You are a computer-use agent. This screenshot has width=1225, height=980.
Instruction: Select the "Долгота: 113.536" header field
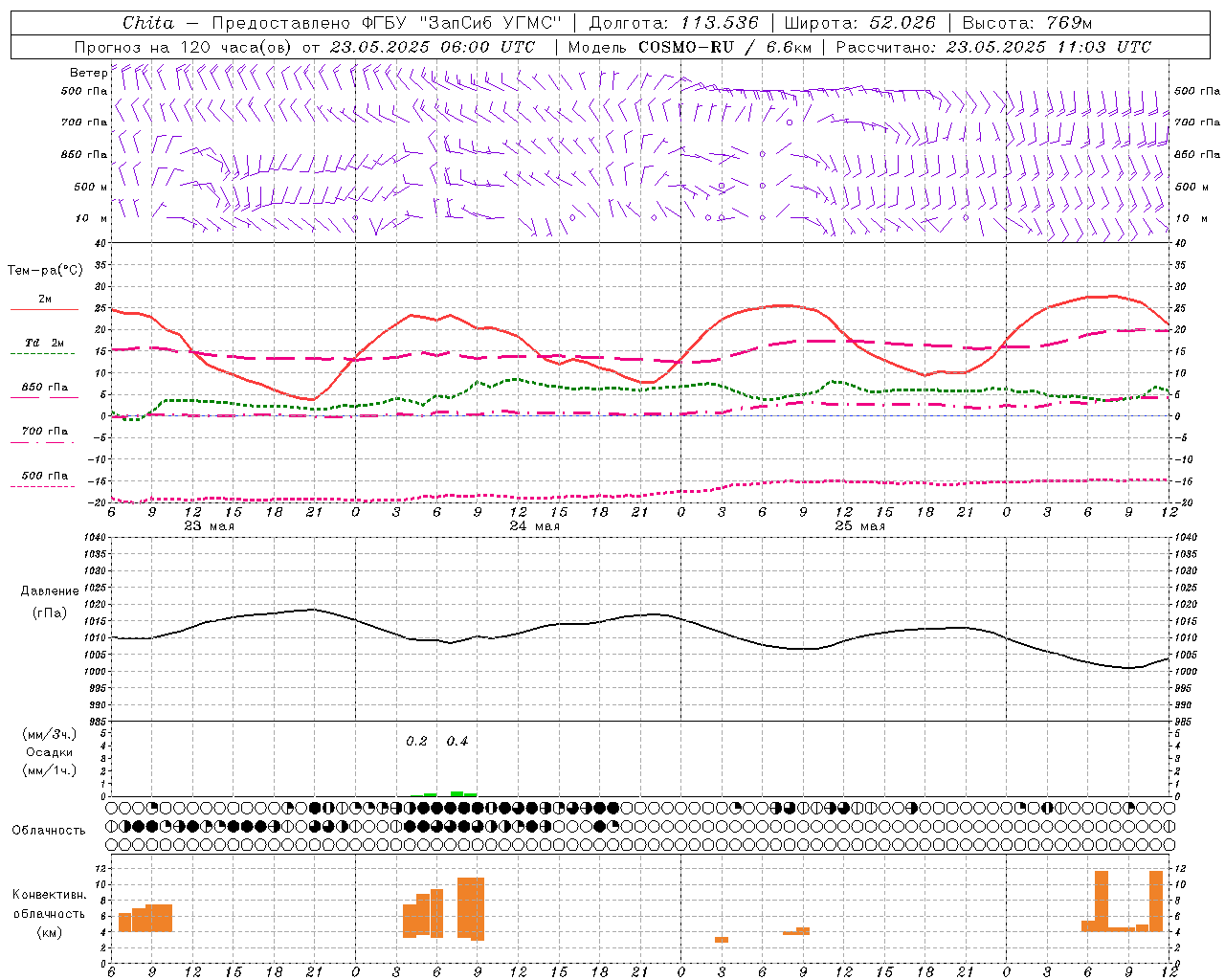click(674, 23)
